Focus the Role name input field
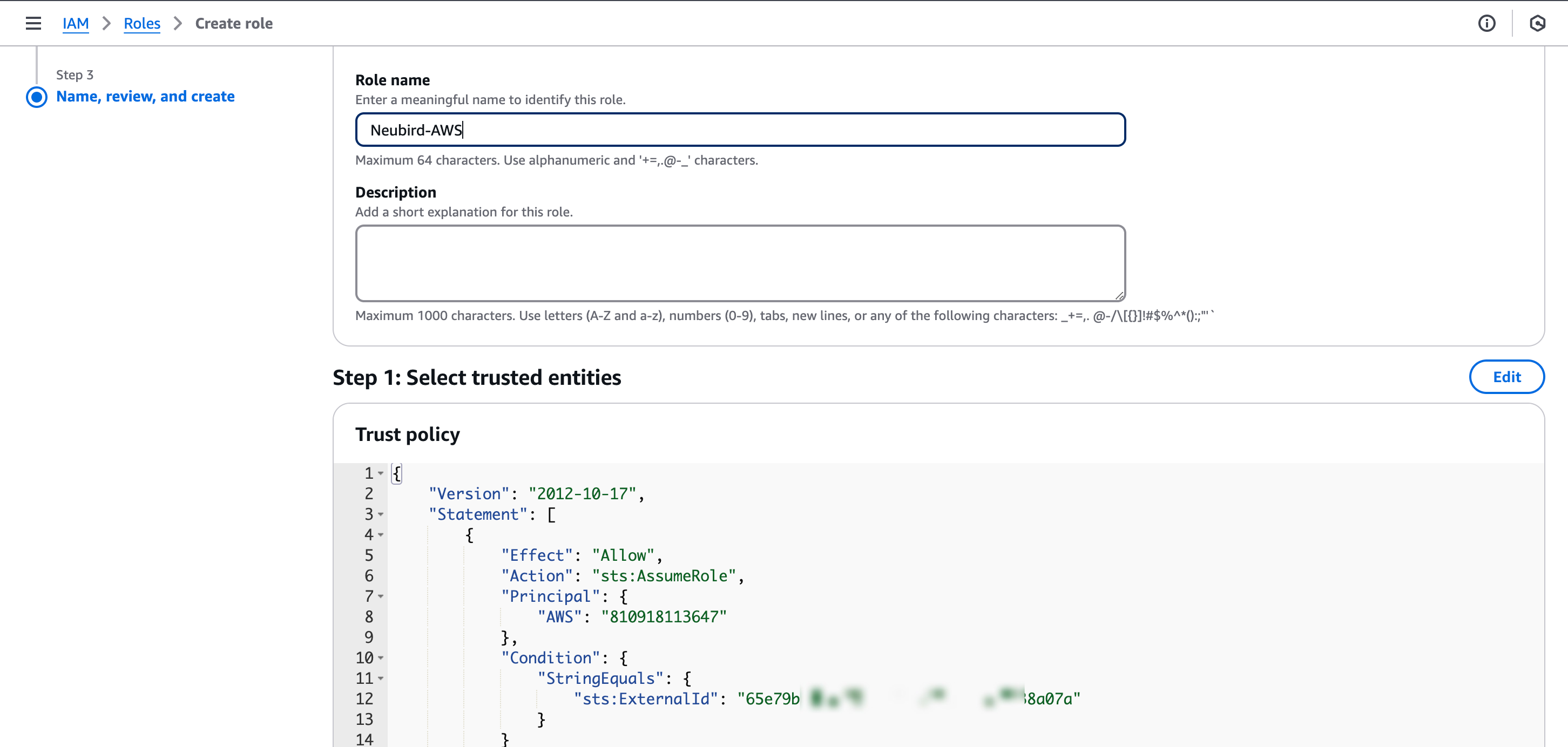 (x=740, y=130)
